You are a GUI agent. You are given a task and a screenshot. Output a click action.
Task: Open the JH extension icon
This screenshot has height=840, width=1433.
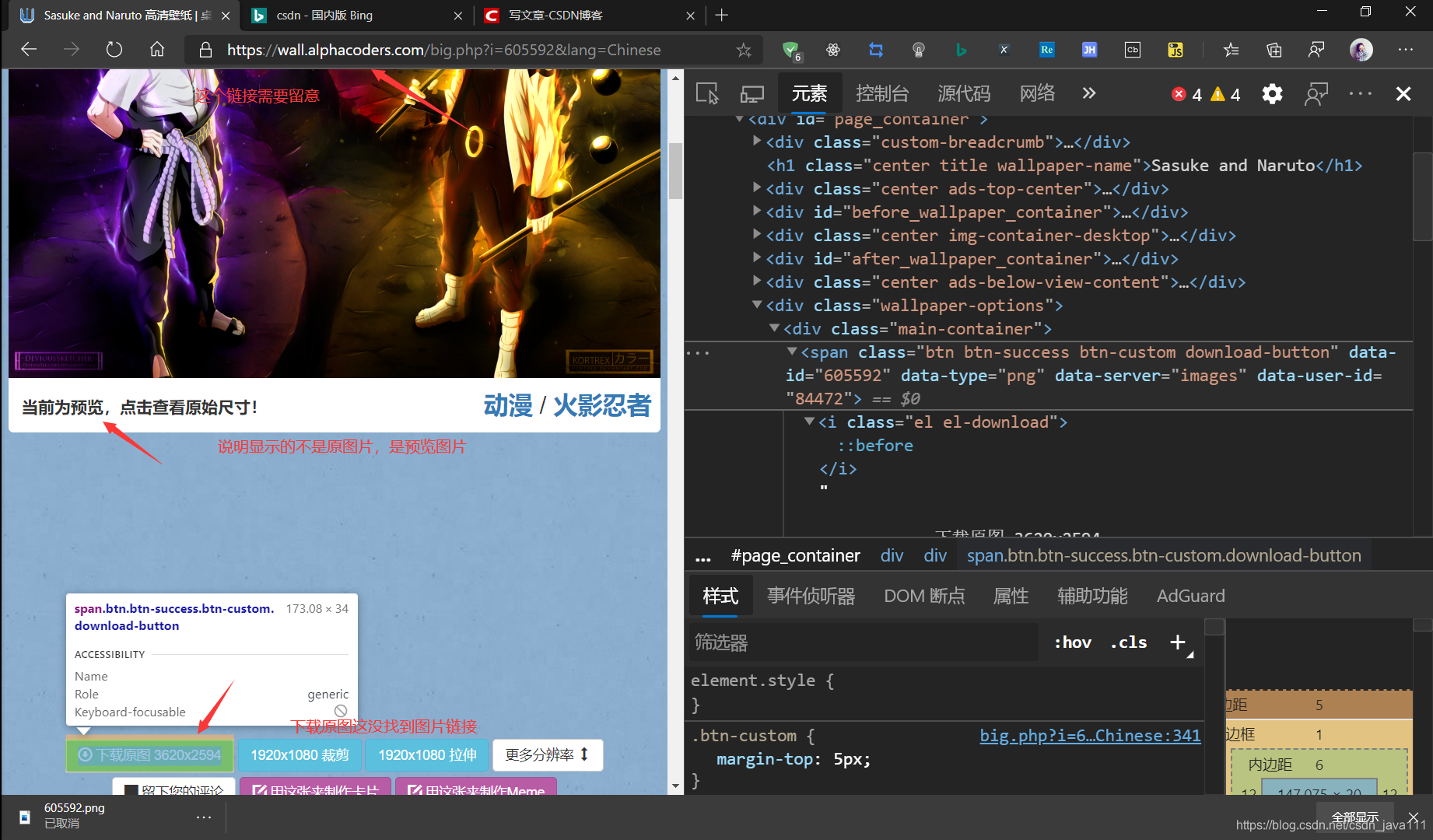click(x=1089, y=50)
